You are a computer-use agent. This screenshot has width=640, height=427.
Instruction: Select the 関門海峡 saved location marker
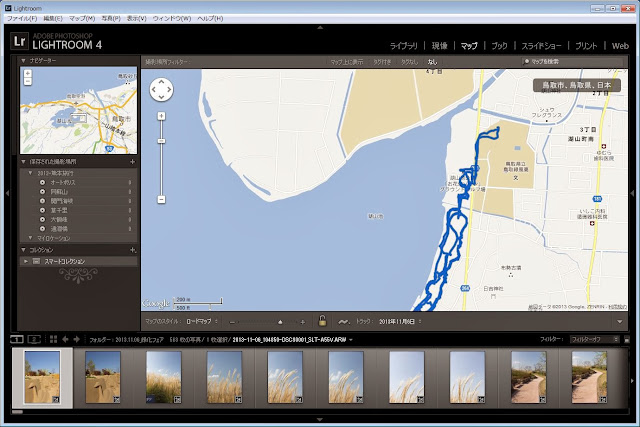point(42,201)
